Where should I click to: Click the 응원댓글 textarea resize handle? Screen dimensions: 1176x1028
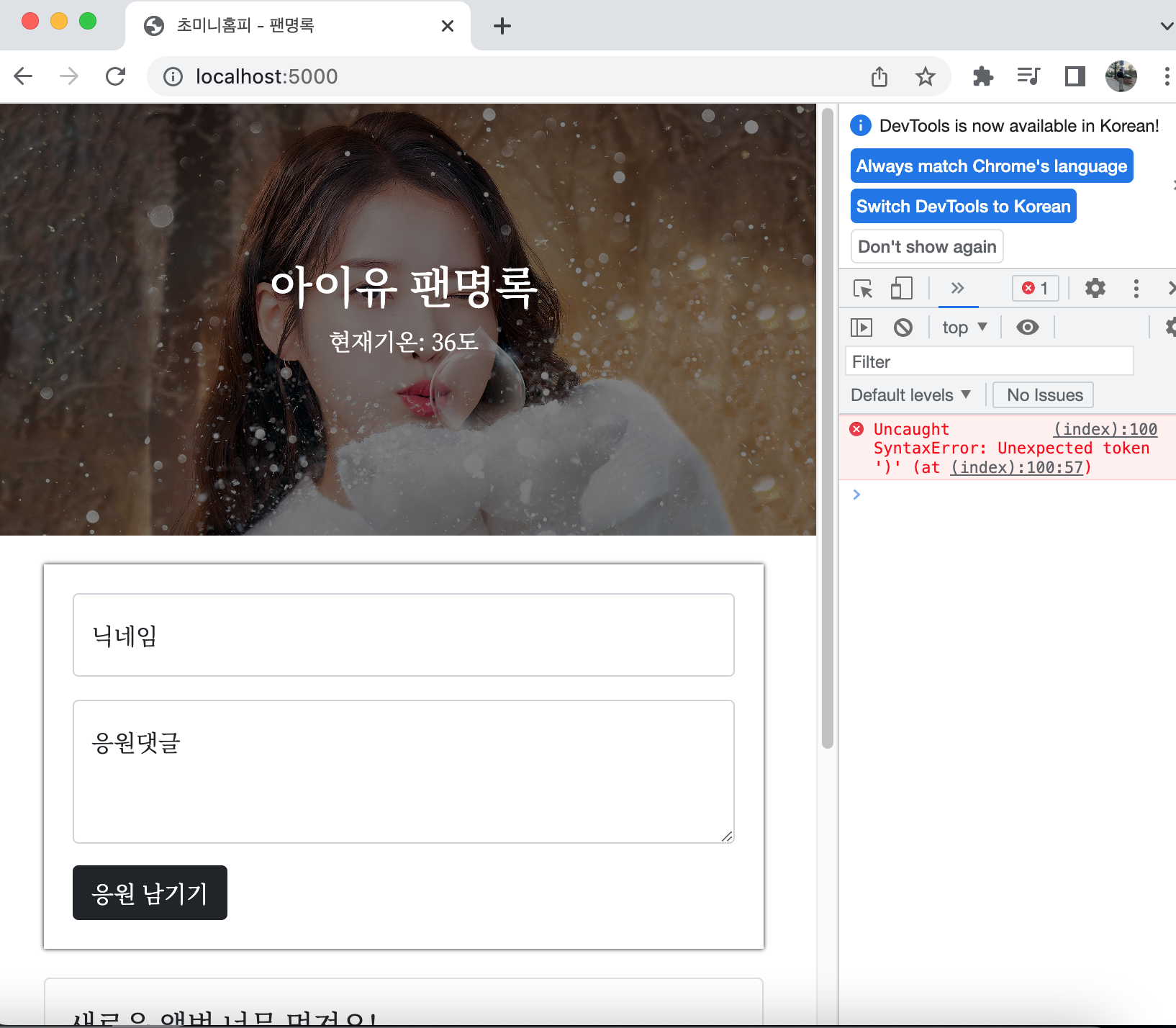(x=727, y=836)
